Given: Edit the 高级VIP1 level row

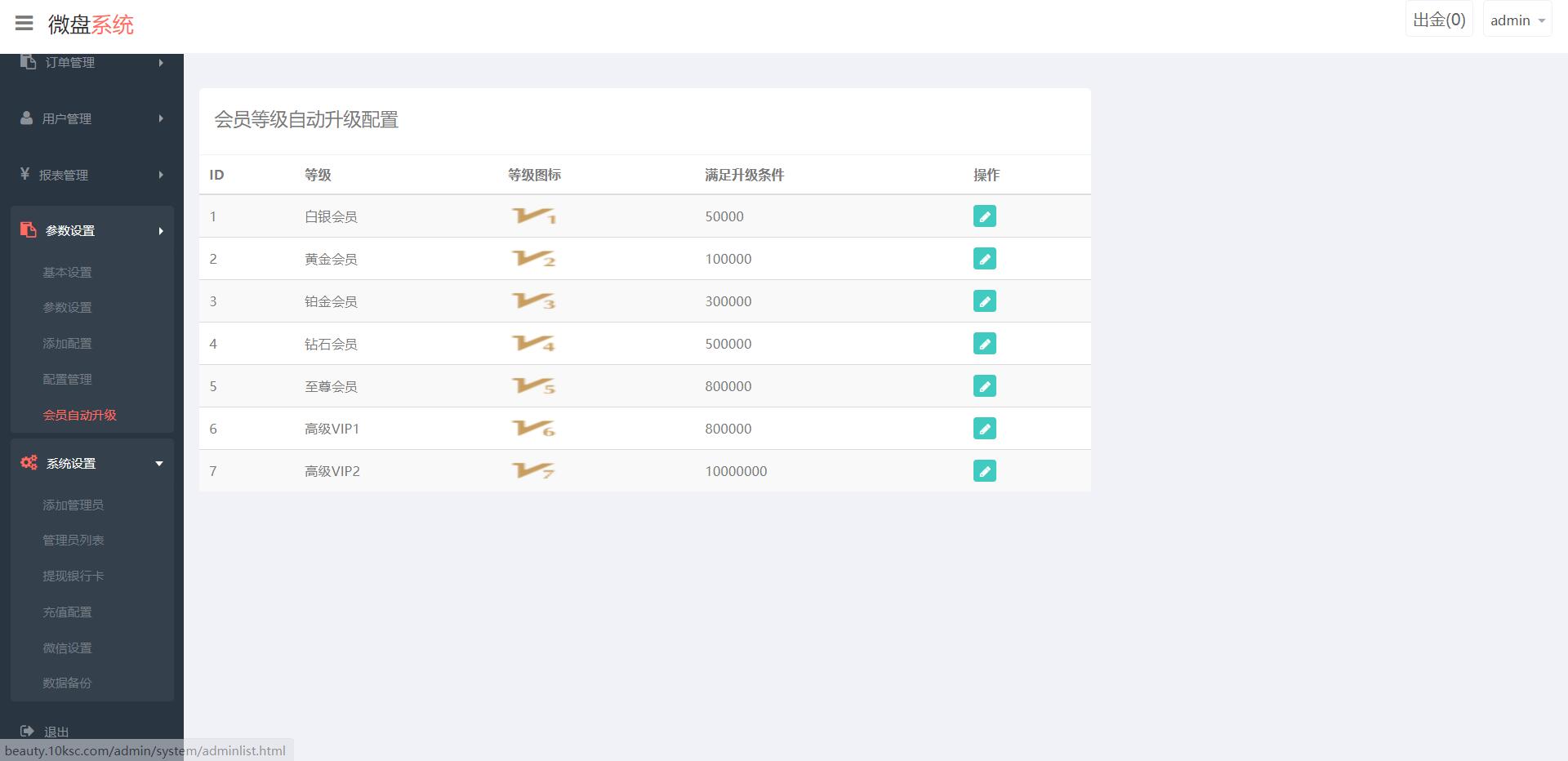Looking at the screenshot, I should click(984, 429).
